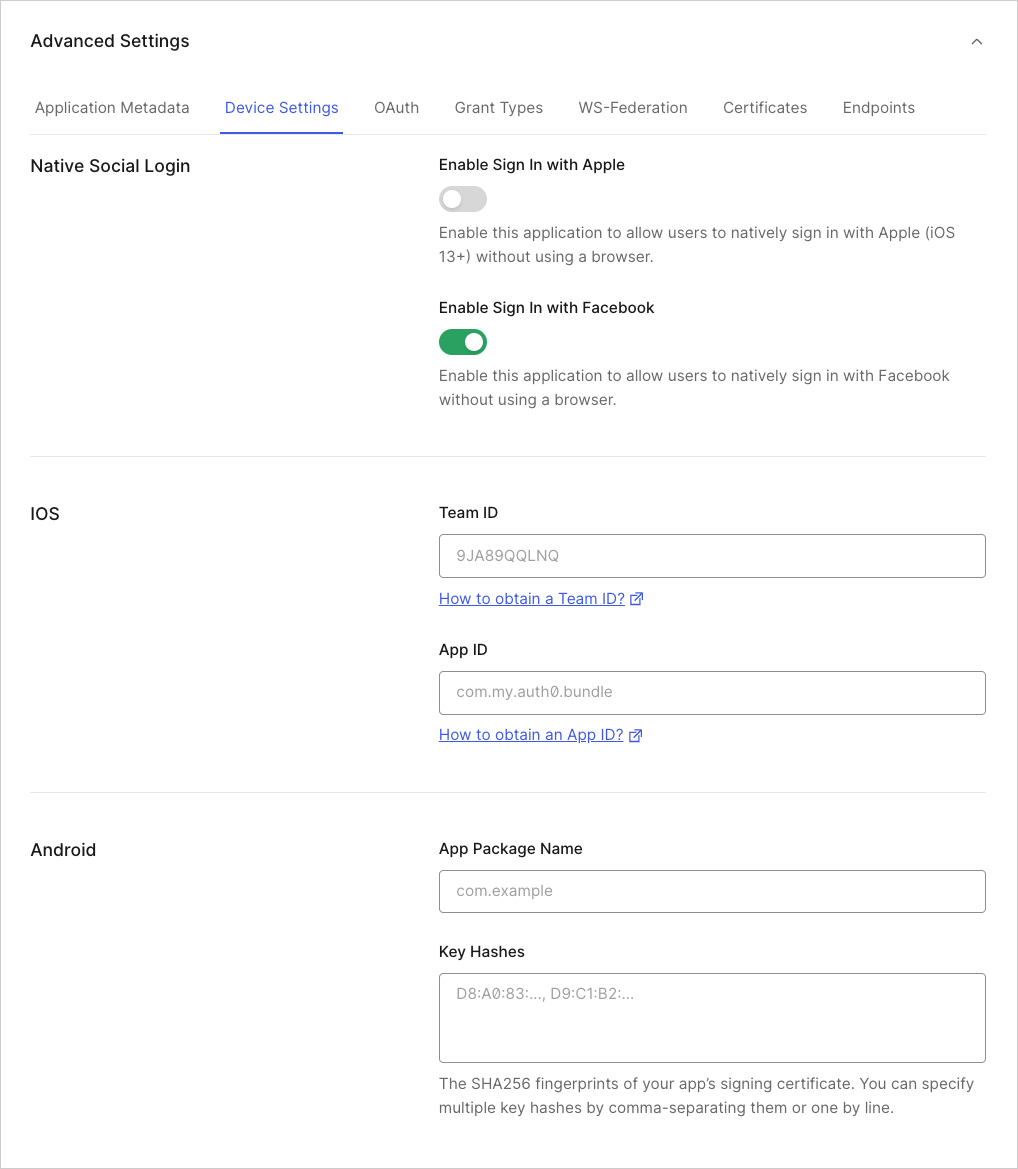This screenshot has height=1169, width=1018.
Task: Click inside the Key Hashes text area
Action: [x=712, y=1016]
